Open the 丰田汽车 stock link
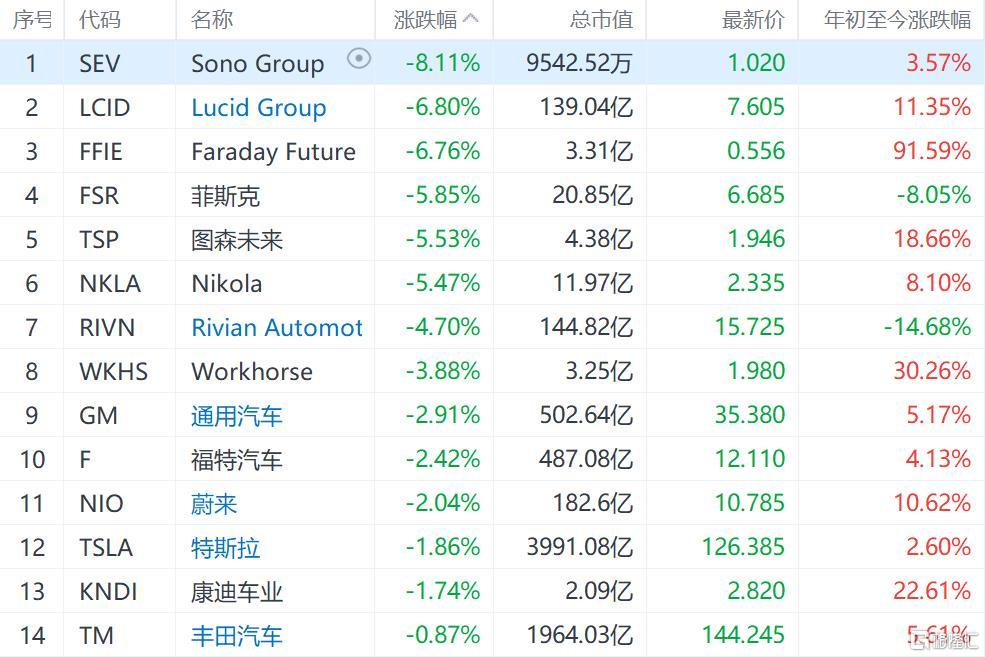 (x=237, y=636)
